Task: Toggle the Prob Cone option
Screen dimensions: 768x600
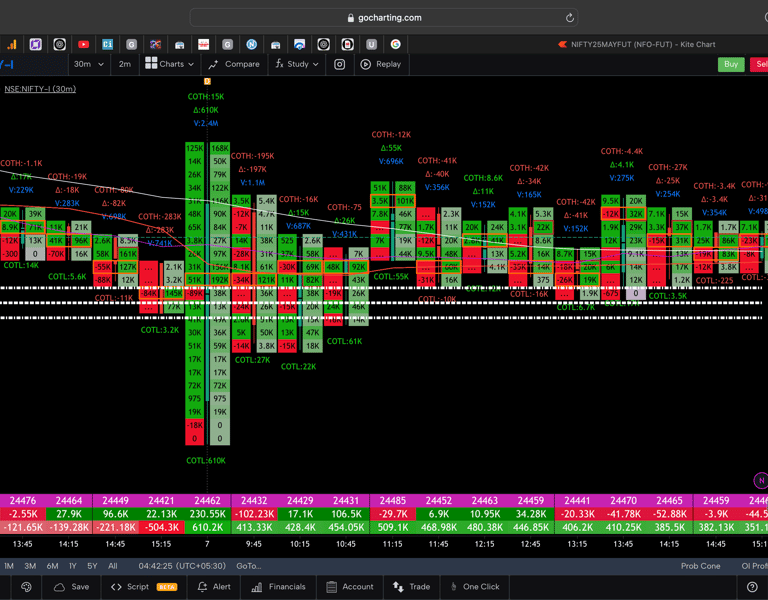Action: pos(700,566)
